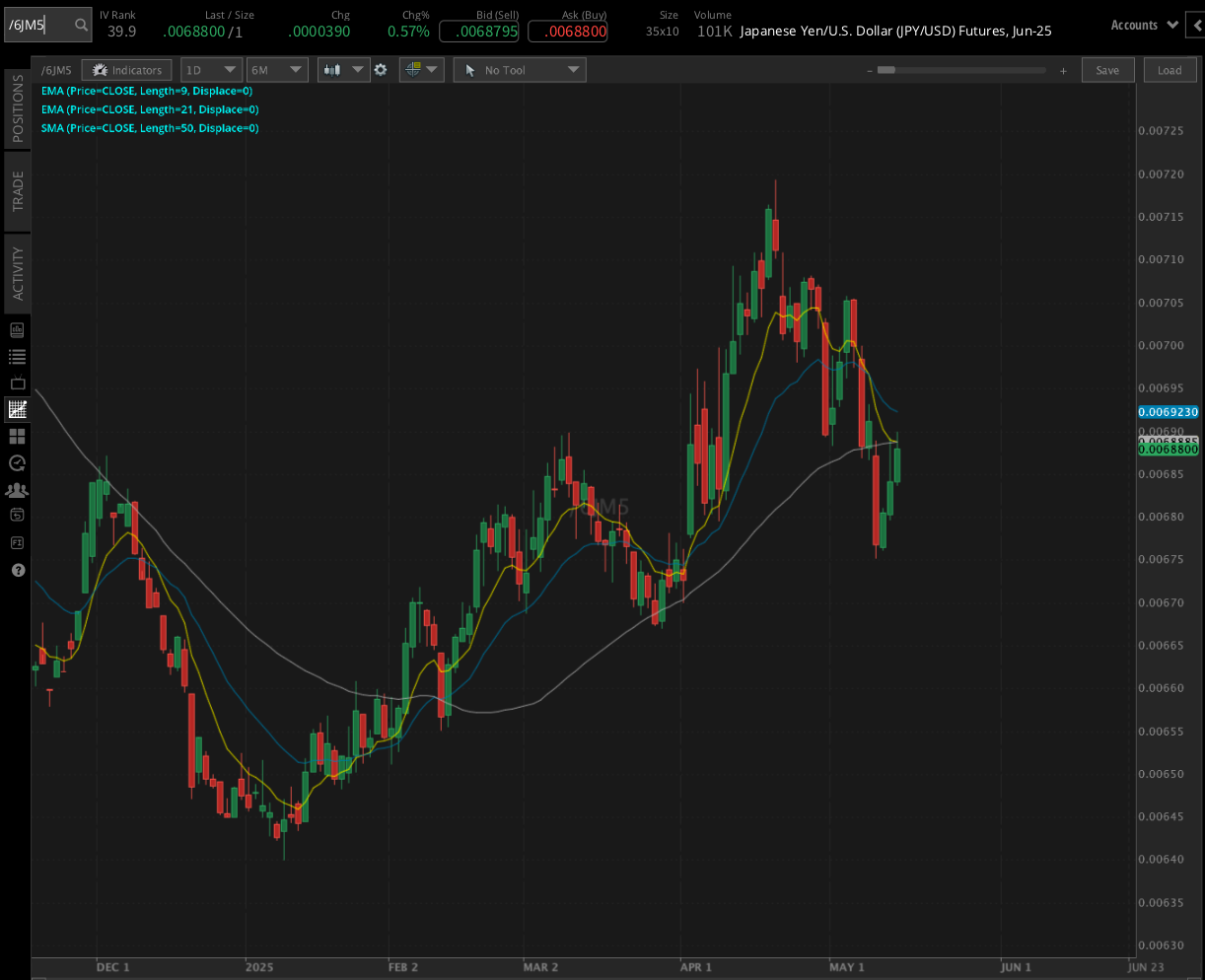This screenshot has width=1205, height=980.
Task: Open the 6M chart range dropdown
Action: pos(276,69)
